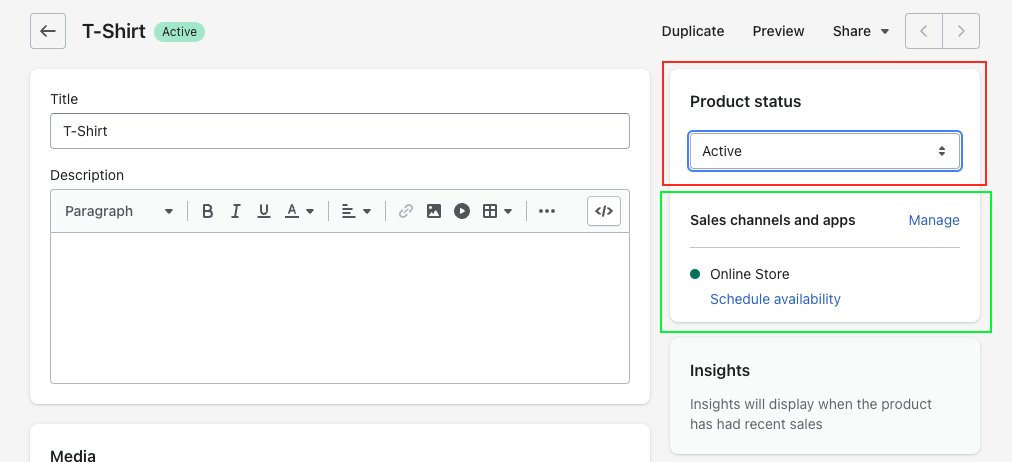
Task: Click the insert link icon
Action: click(x=406, y=211)
